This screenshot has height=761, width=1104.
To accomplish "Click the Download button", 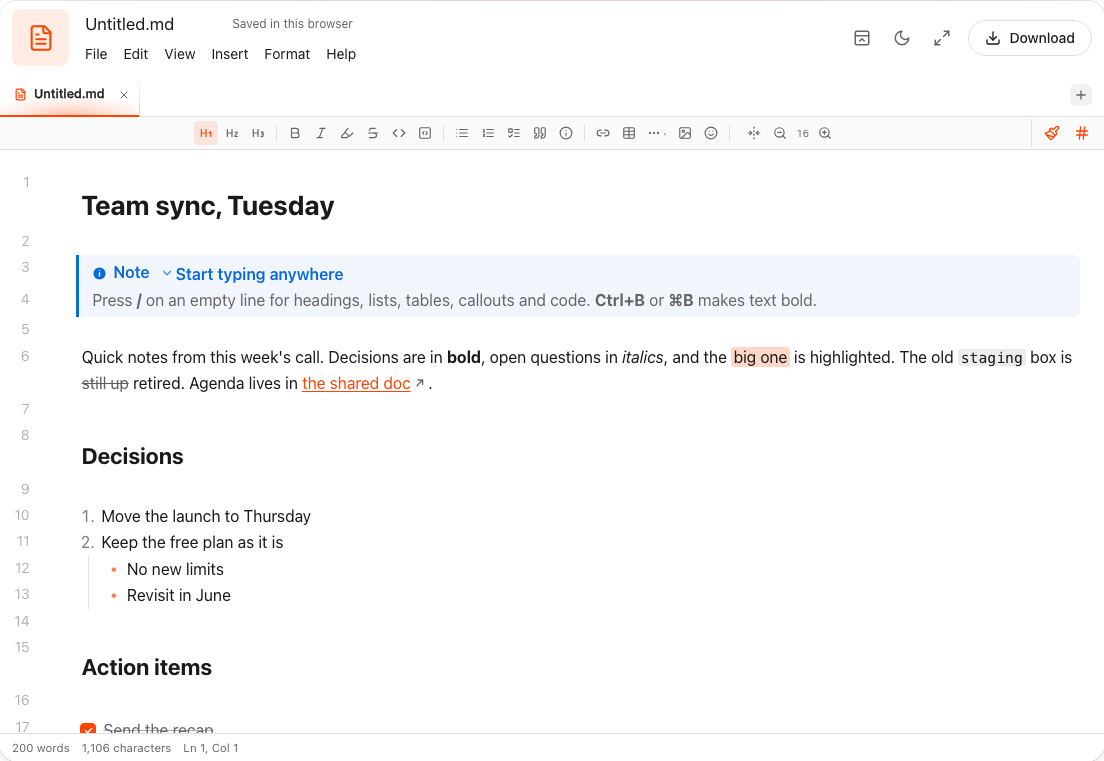I will [1029, 38].
